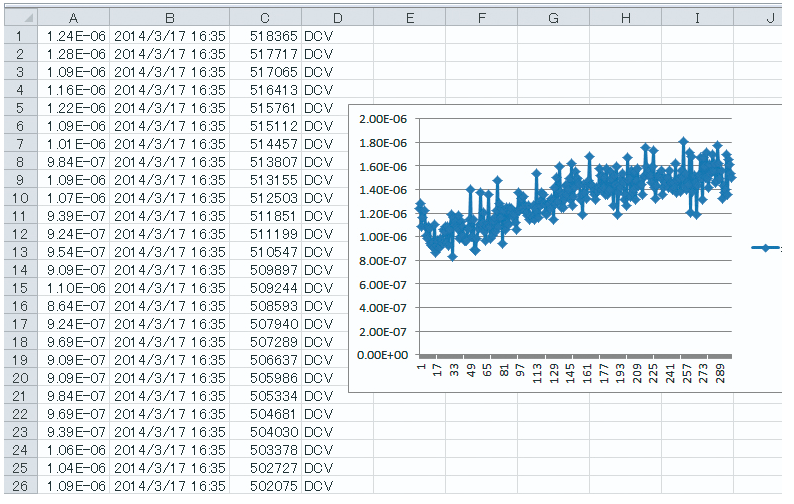The height and width of the screenshot is (504, 794).
Task: Select row 13 header
Action: click(20, 252)
